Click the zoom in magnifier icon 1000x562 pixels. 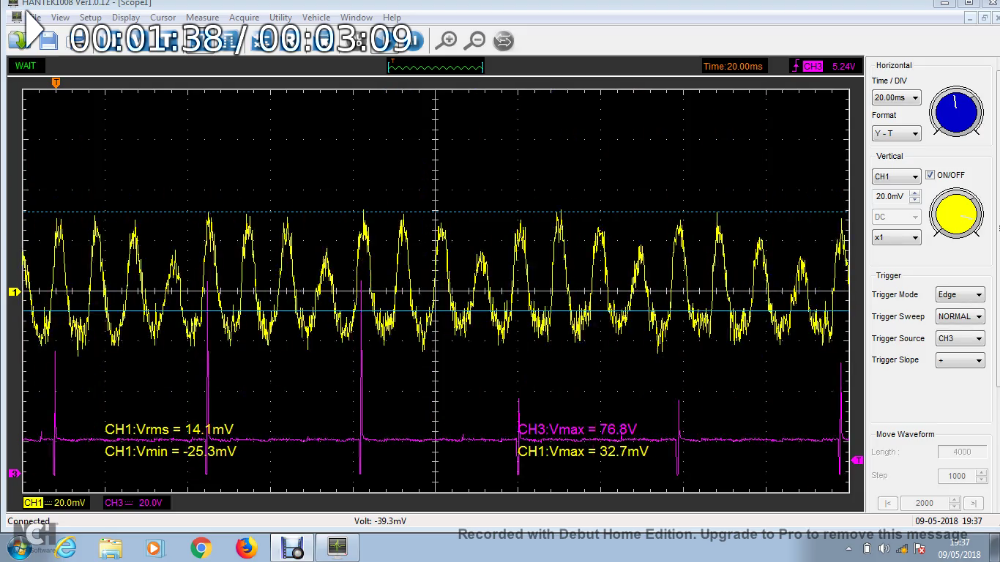coord(447,41)
